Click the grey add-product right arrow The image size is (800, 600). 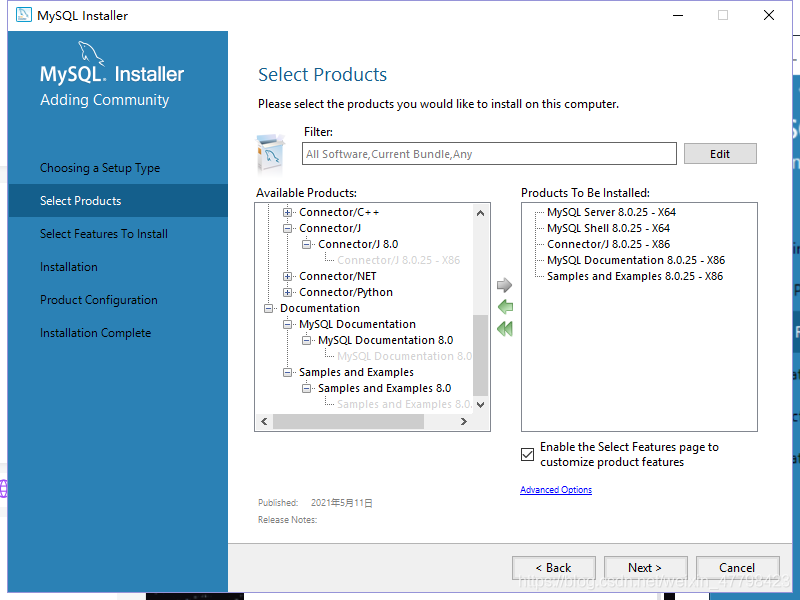coord(504,285)
